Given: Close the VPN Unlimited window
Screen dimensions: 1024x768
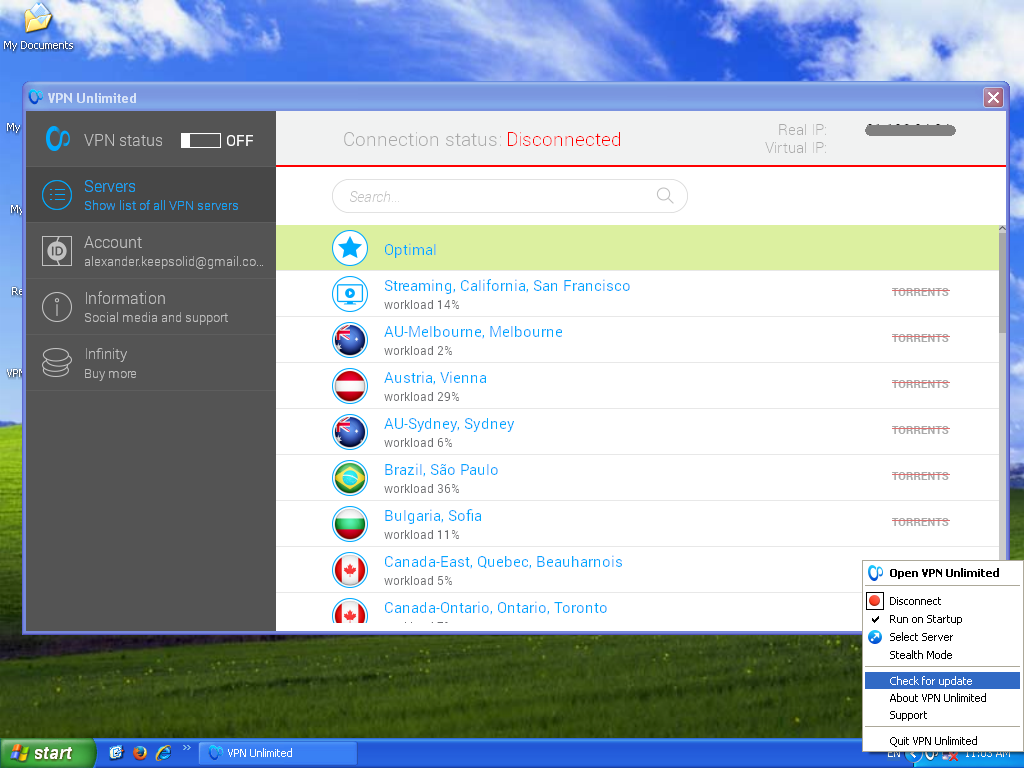Looking at the screenshot, I should 993,97.
